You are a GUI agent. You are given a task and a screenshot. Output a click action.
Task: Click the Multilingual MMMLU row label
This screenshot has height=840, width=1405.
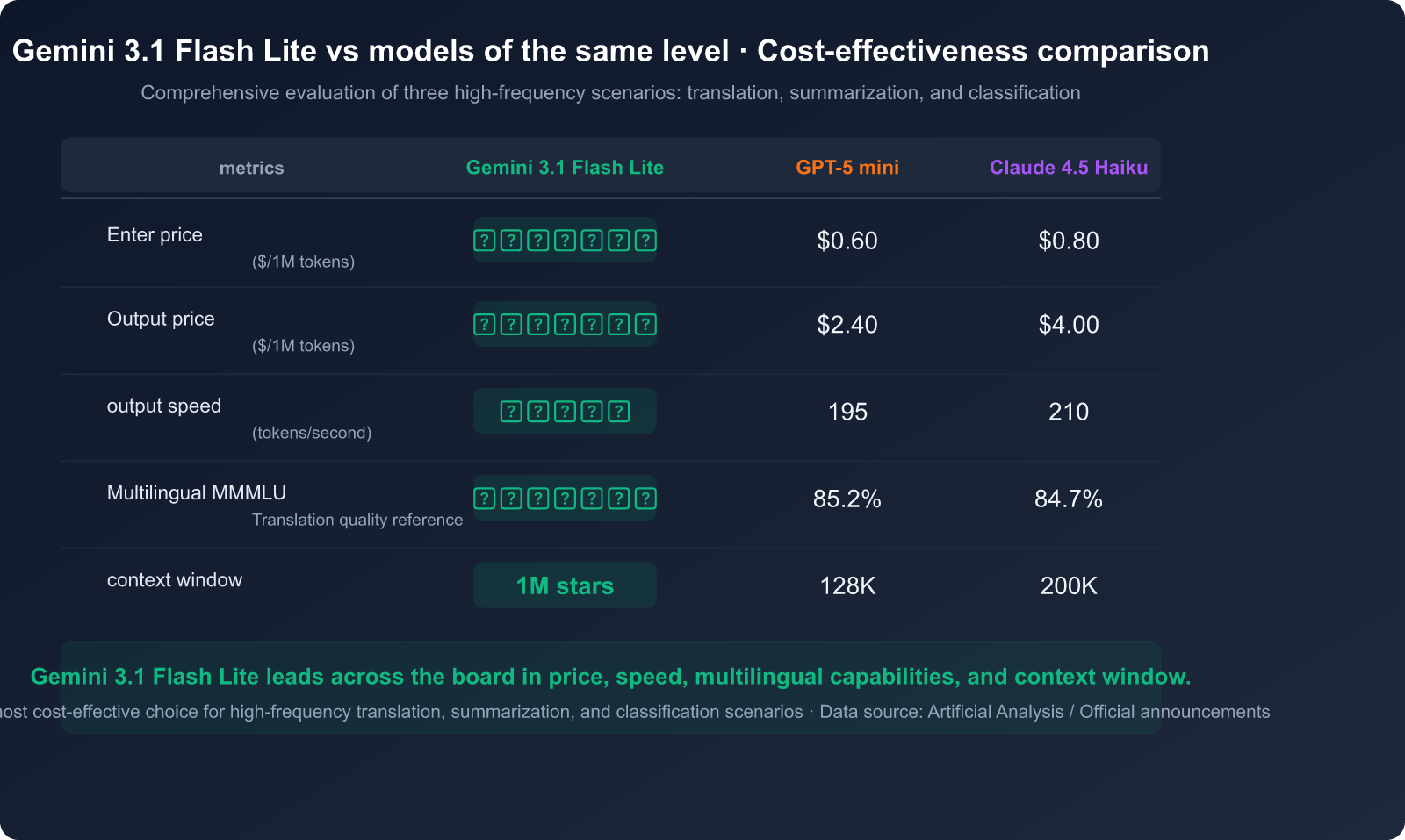197,493
